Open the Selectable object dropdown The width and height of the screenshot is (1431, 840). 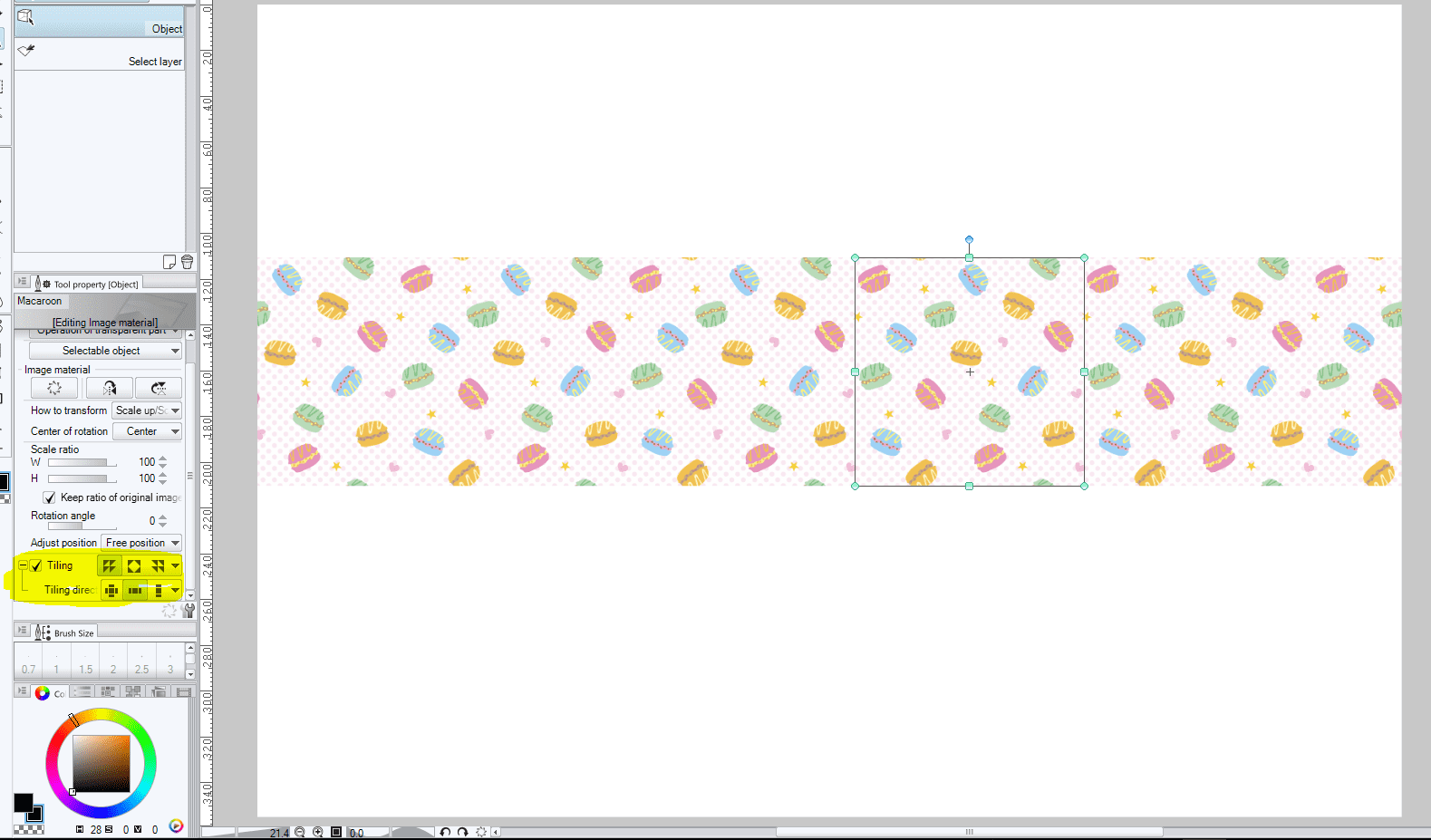click(x=105, y=351)
